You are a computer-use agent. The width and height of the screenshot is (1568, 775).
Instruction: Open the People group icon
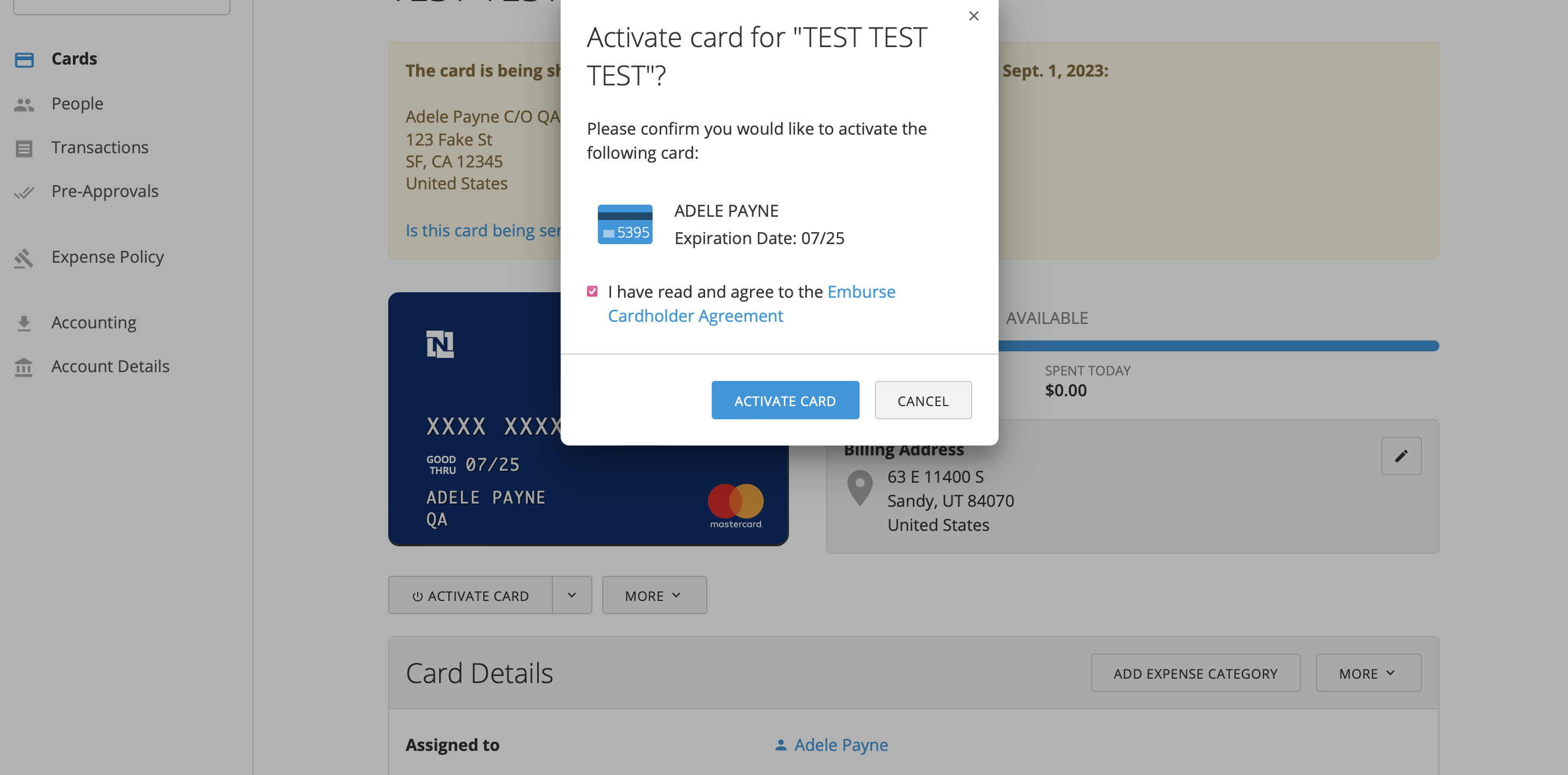point(24,104)
